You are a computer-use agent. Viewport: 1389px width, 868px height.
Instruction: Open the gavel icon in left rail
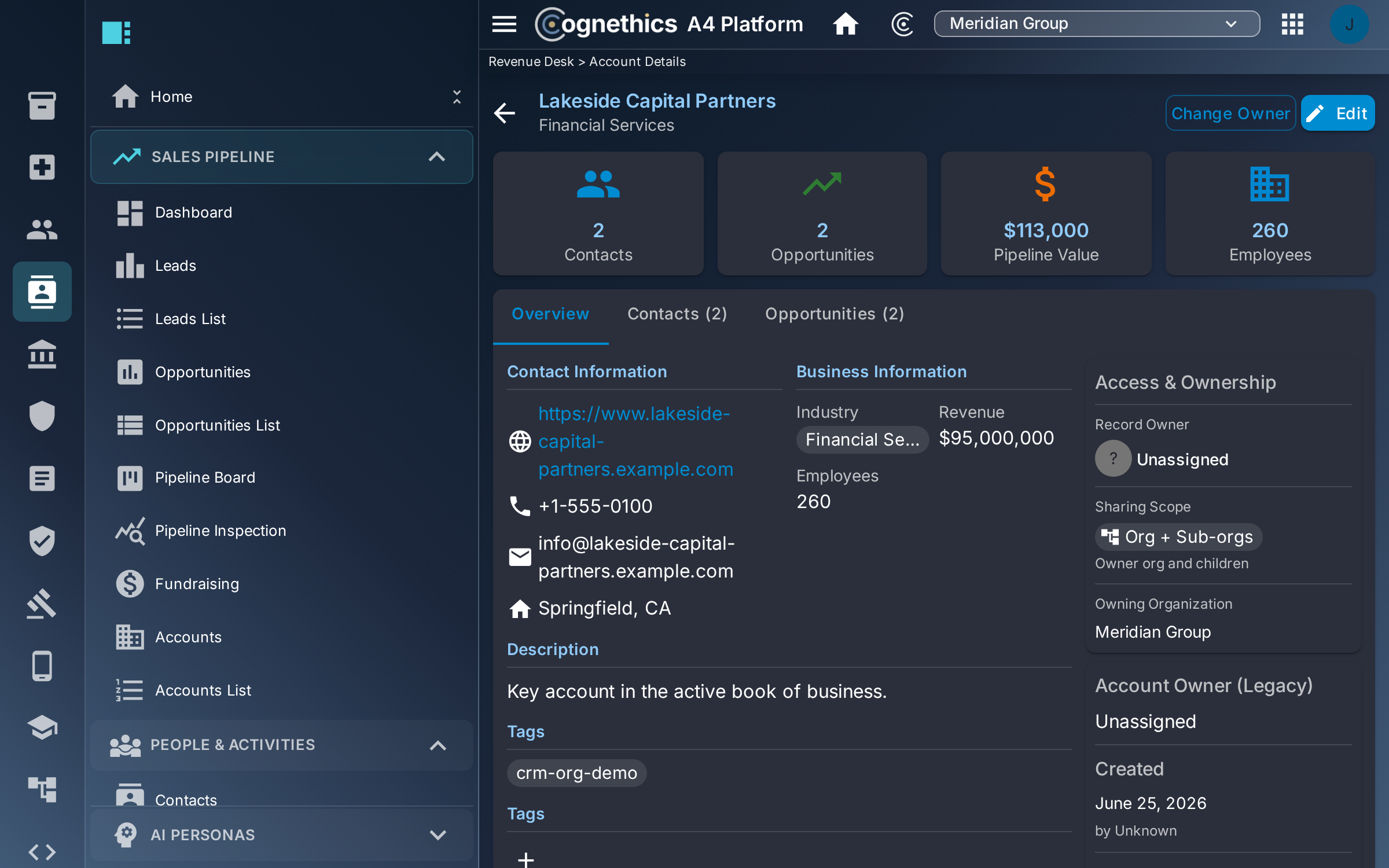[42, 603]
